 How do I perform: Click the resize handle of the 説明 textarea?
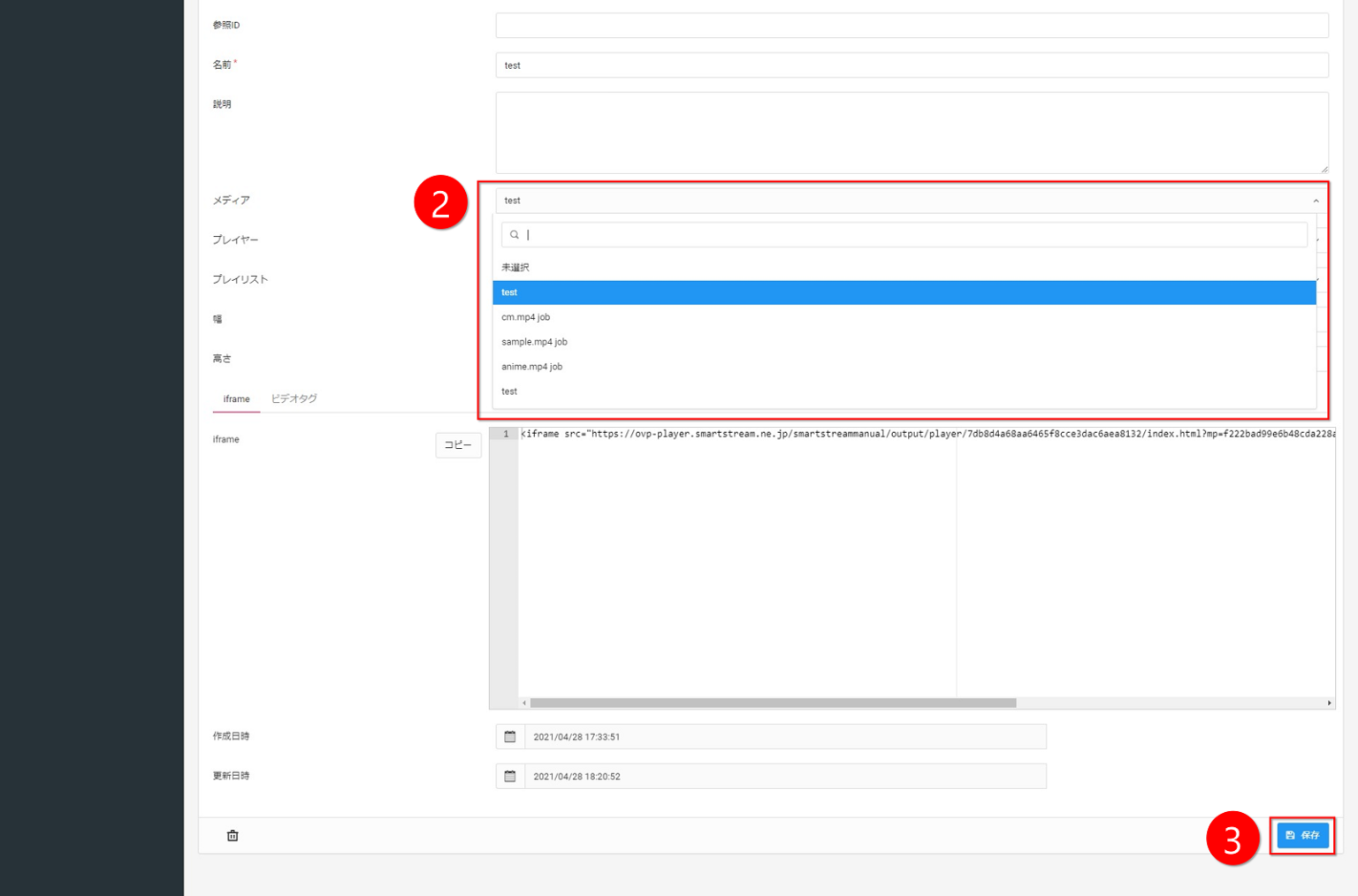[1324, 169]
